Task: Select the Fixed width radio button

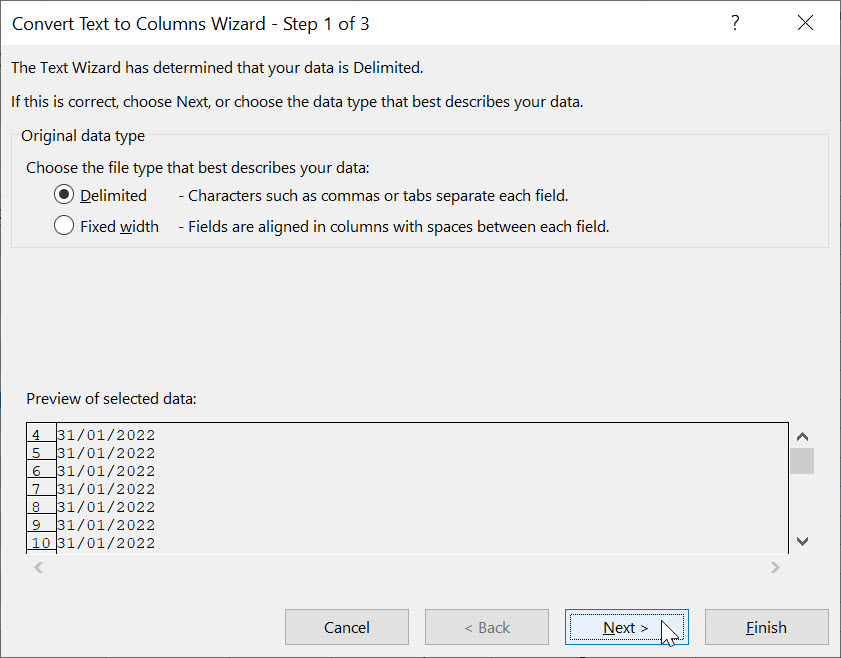Action: [63, 226]
